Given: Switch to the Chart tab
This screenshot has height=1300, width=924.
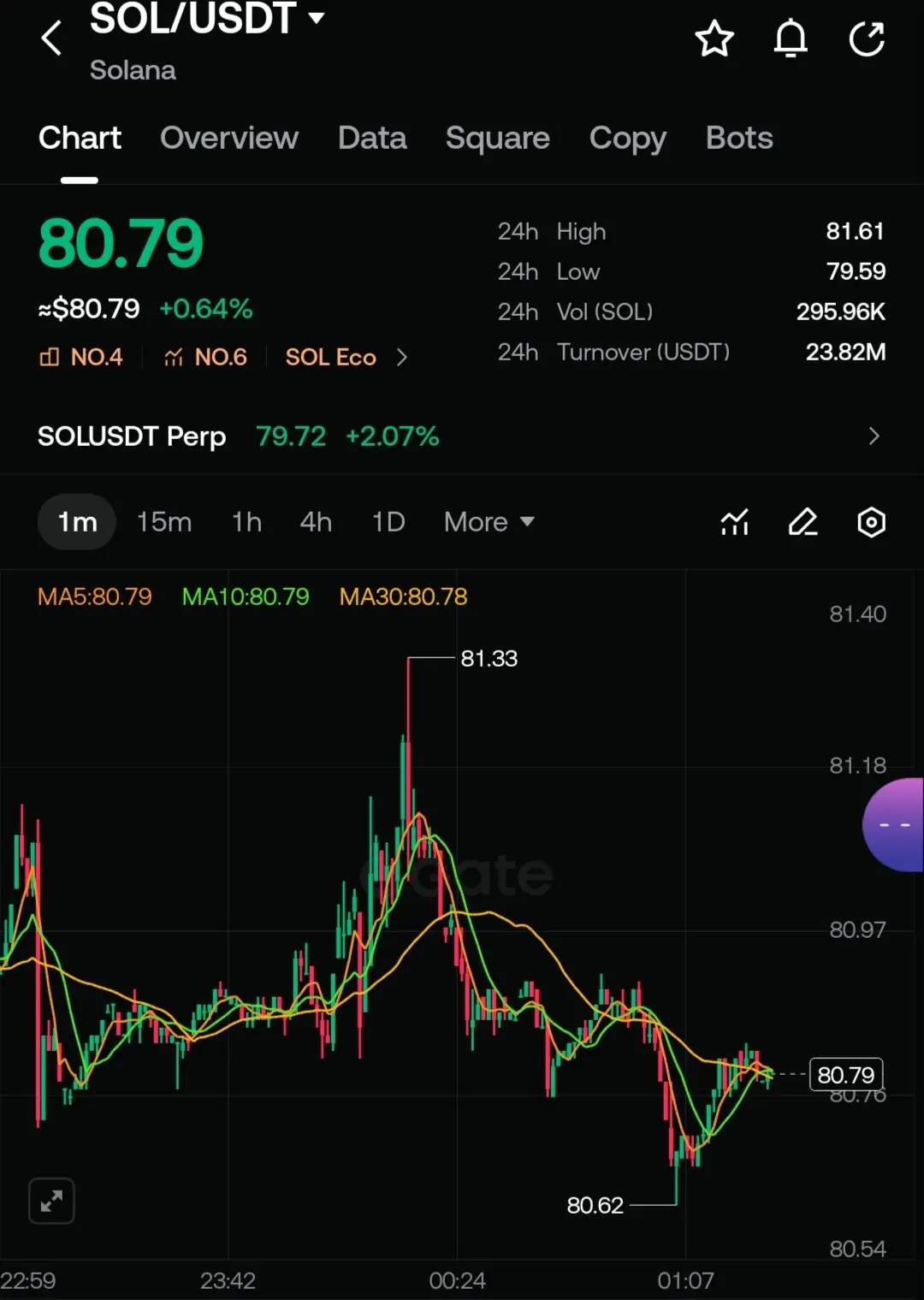Looking at the screenshot, I should pos(80,138).
